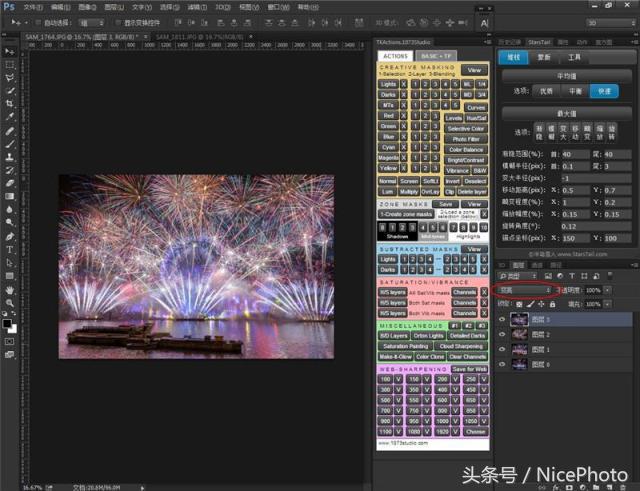Click the Selective Color button
Viewport: 640px width, 491px height.
pos(466,129)
